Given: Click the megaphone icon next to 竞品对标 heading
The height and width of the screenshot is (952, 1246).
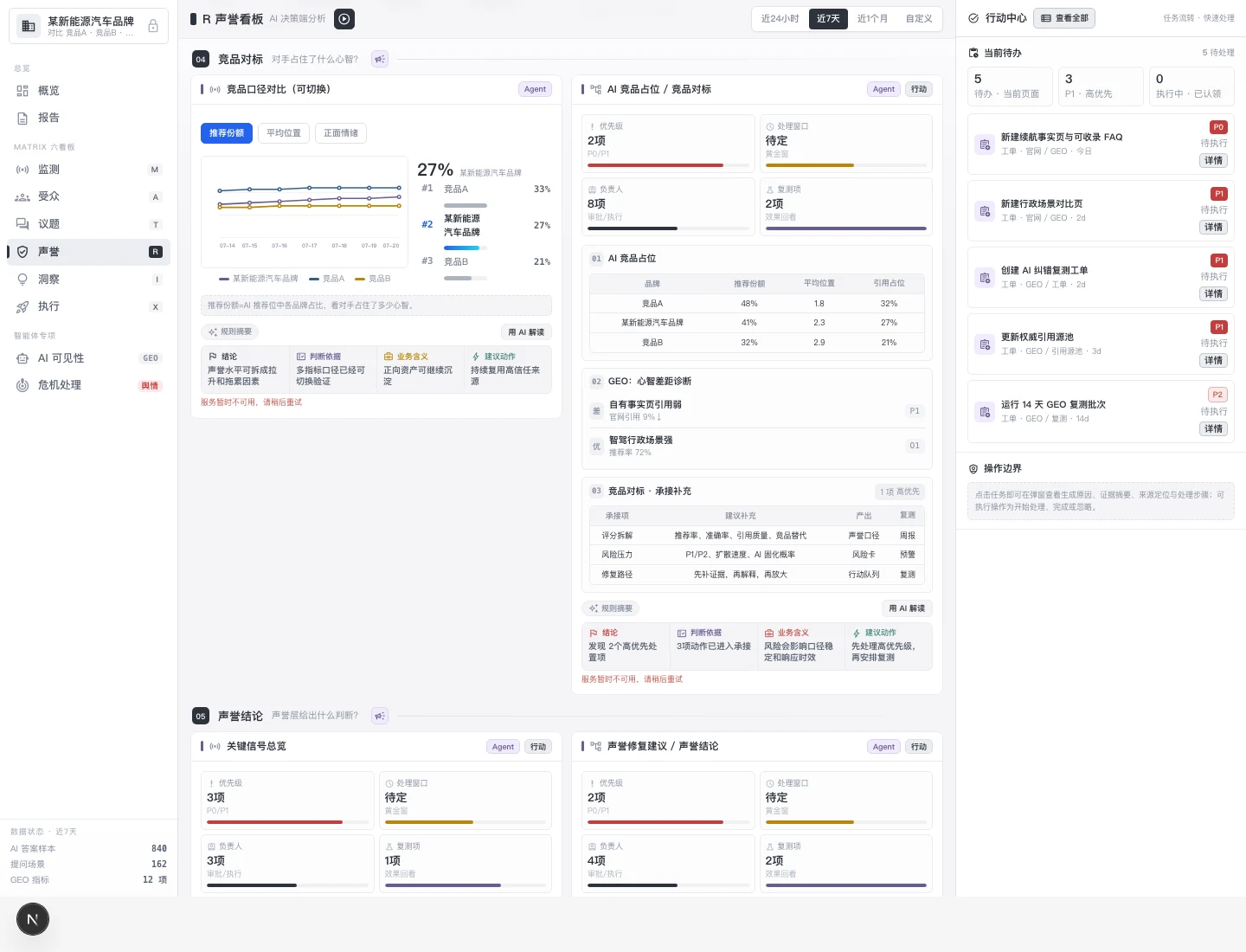Looking at the screenshot, I should [x=379, y=59].
